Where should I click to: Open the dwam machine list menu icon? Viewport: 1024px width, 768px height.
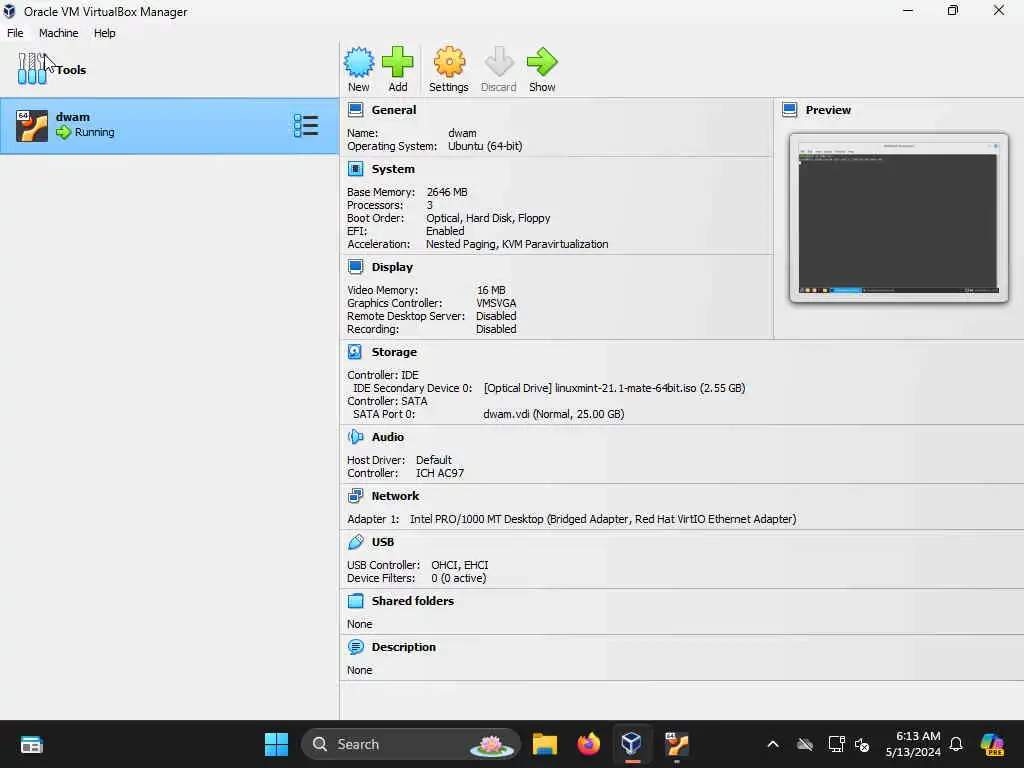[x=306, y=125]
